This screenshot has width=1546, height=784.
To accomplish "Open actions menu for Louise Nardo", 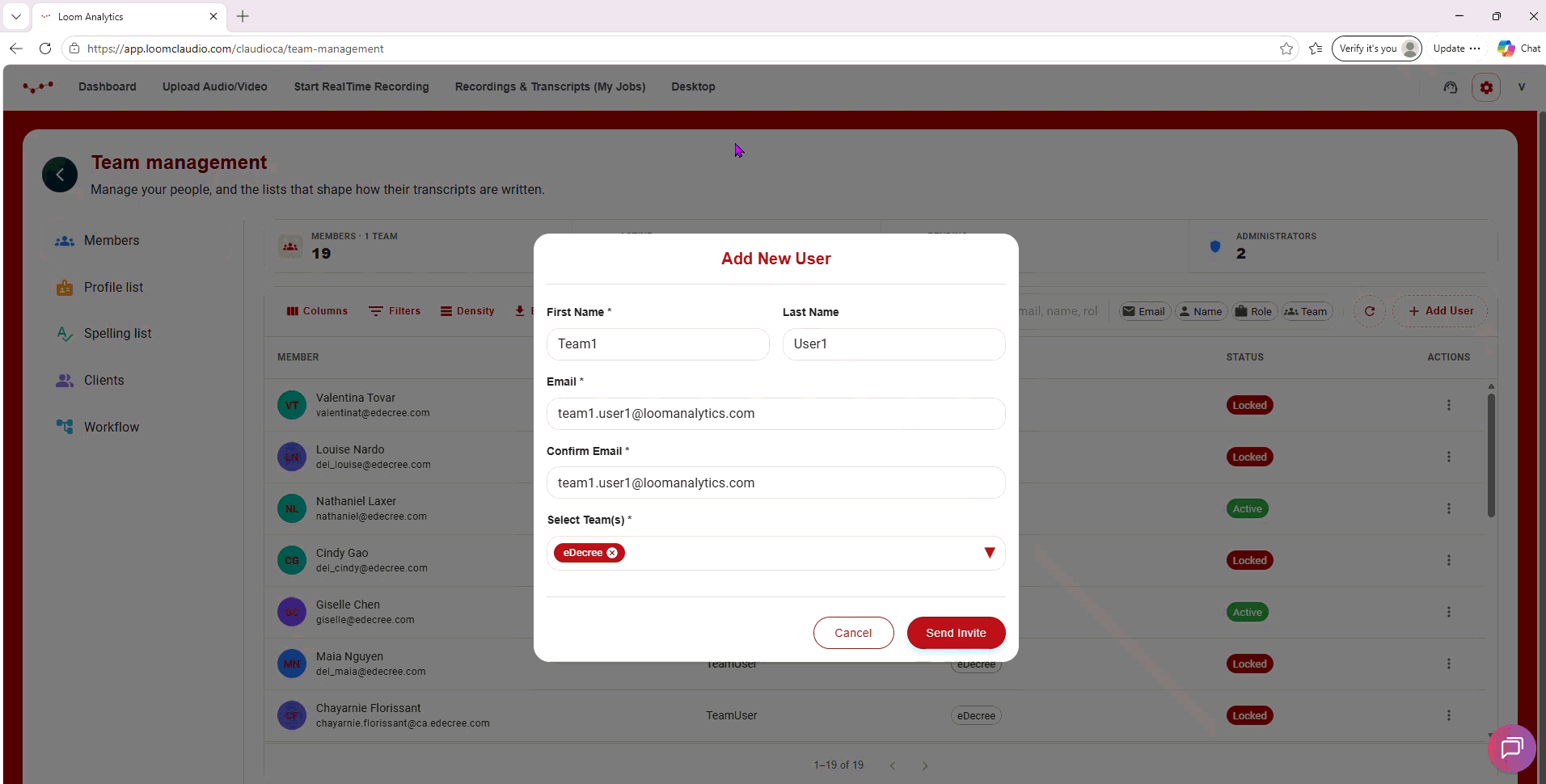I will click(x=1448, y=457).
